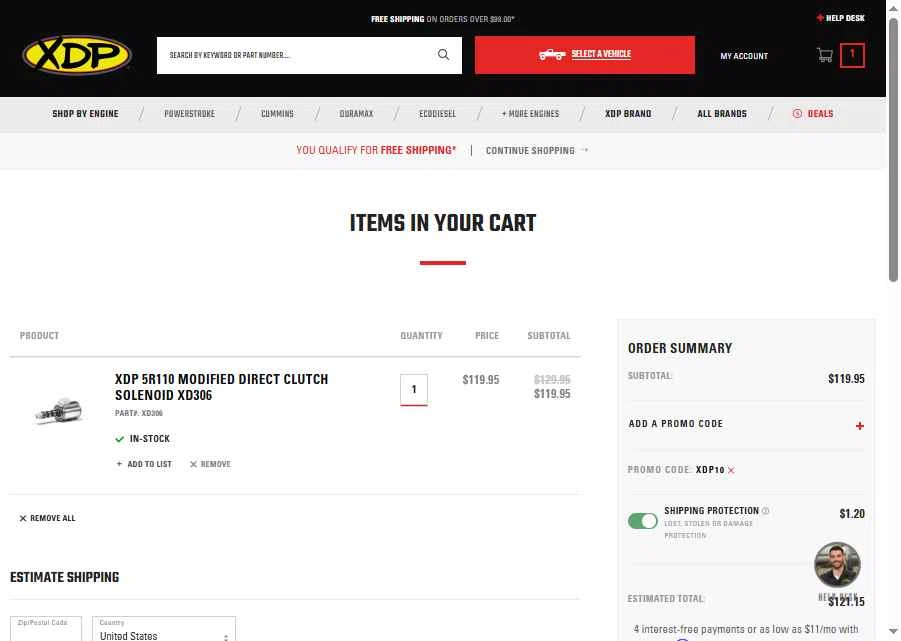Open Shop By Engine menu
The width and height of the screenshot is (901, 641).
click(x=85, y=114)
